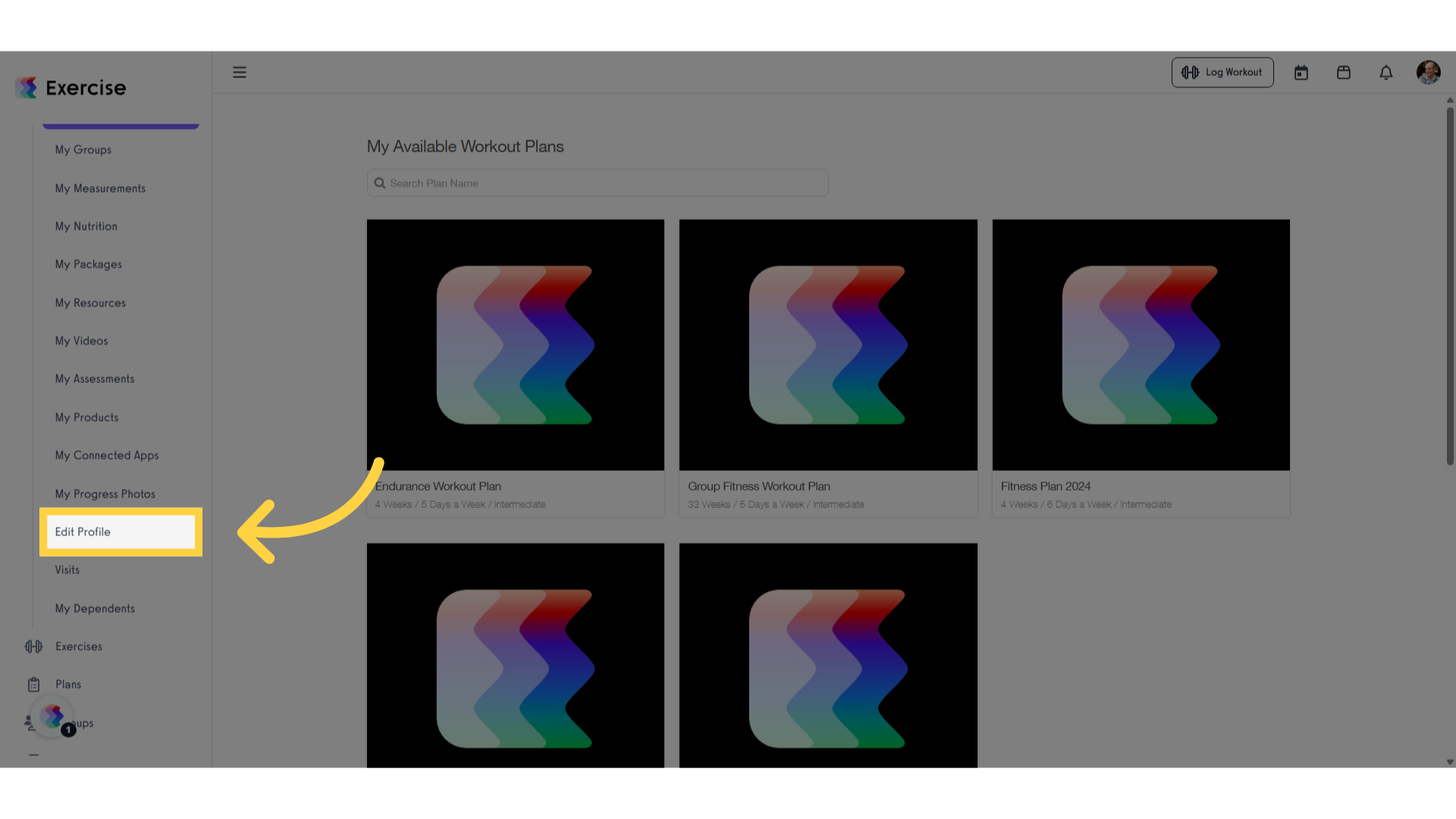Open the notifications bell
Screen dimensions: 1456x819
1386,73
